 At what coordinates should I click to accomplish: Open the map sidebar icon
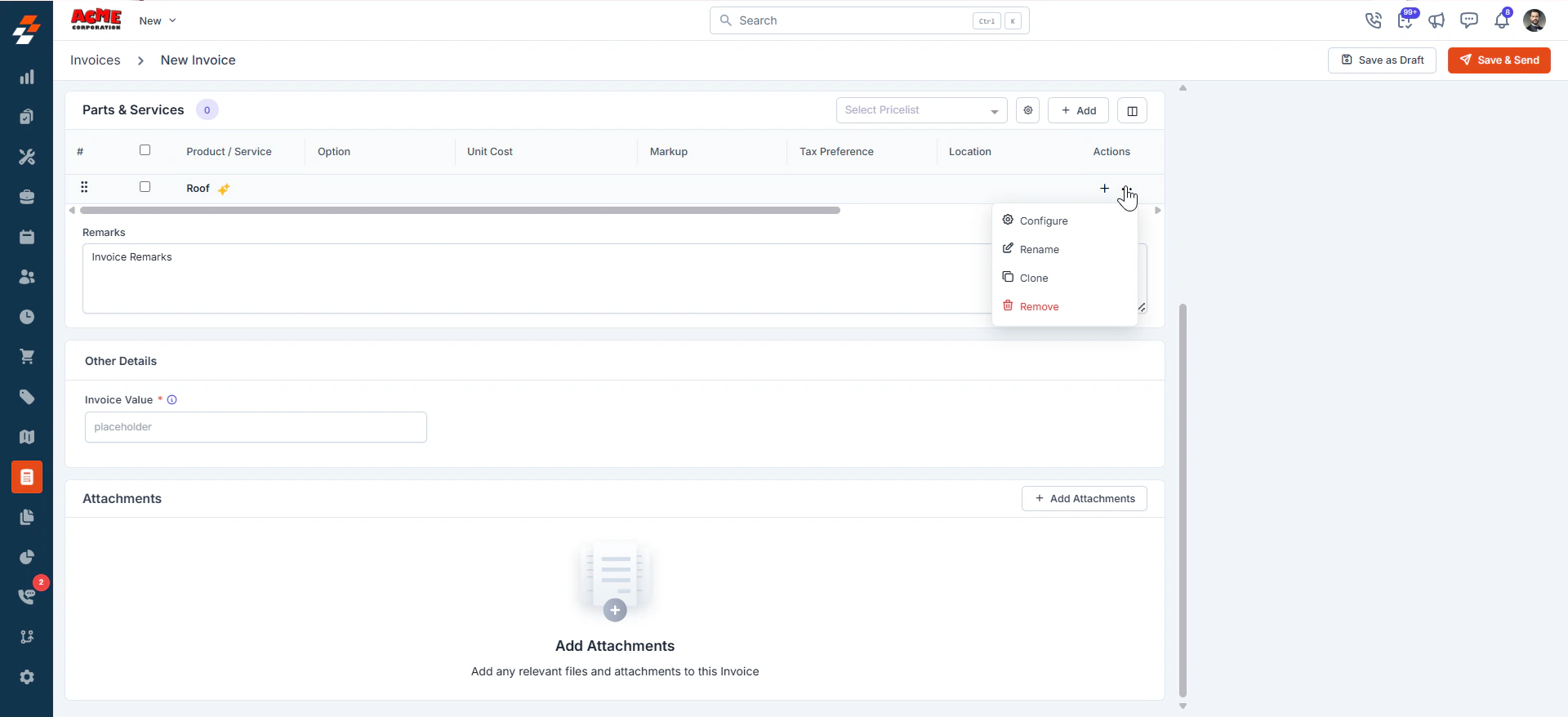pos(27,437)
